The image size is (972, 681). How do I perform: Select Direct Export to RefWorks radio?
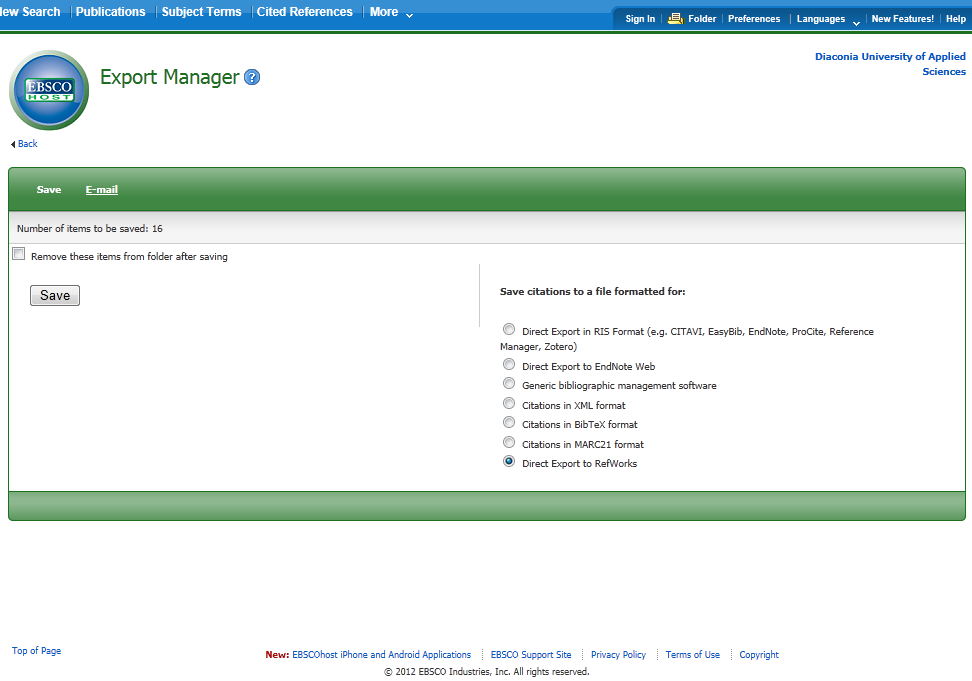tap(509, 462)
